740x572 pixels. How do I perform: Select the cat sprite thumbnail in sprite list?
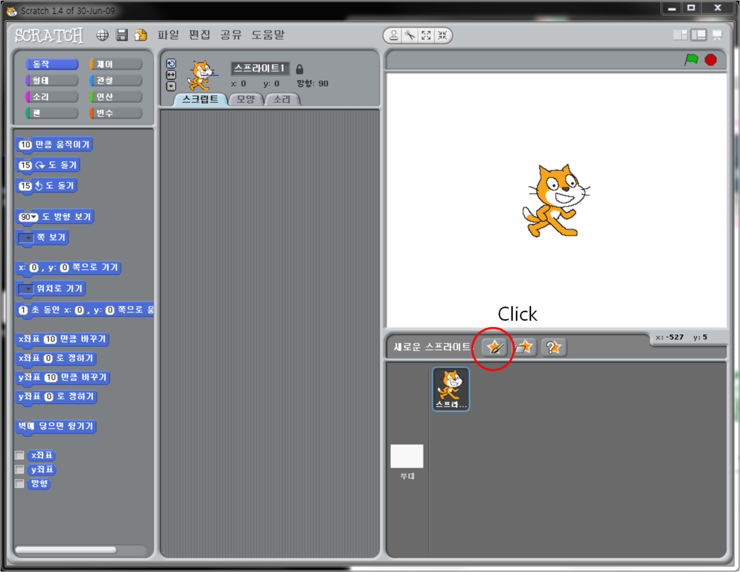[x=451, y=389]
